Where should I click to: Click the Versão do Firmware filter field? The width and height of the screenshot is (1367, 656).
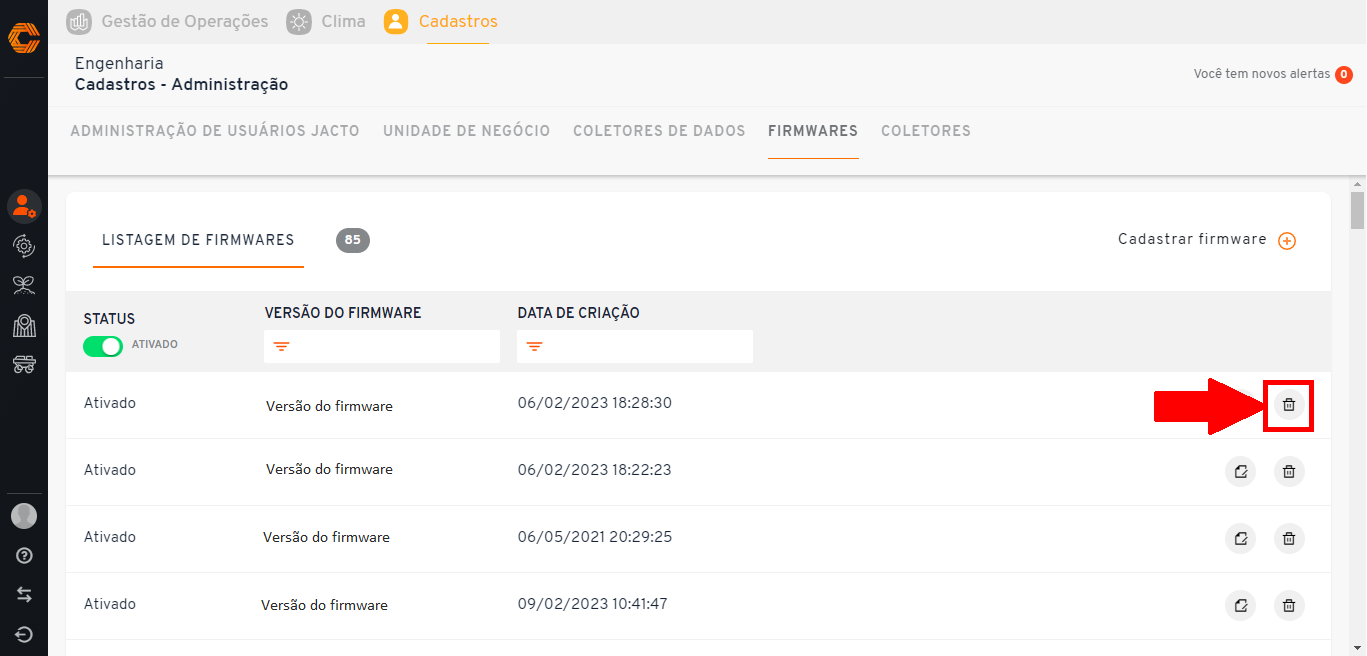click(x=382, y=347)
